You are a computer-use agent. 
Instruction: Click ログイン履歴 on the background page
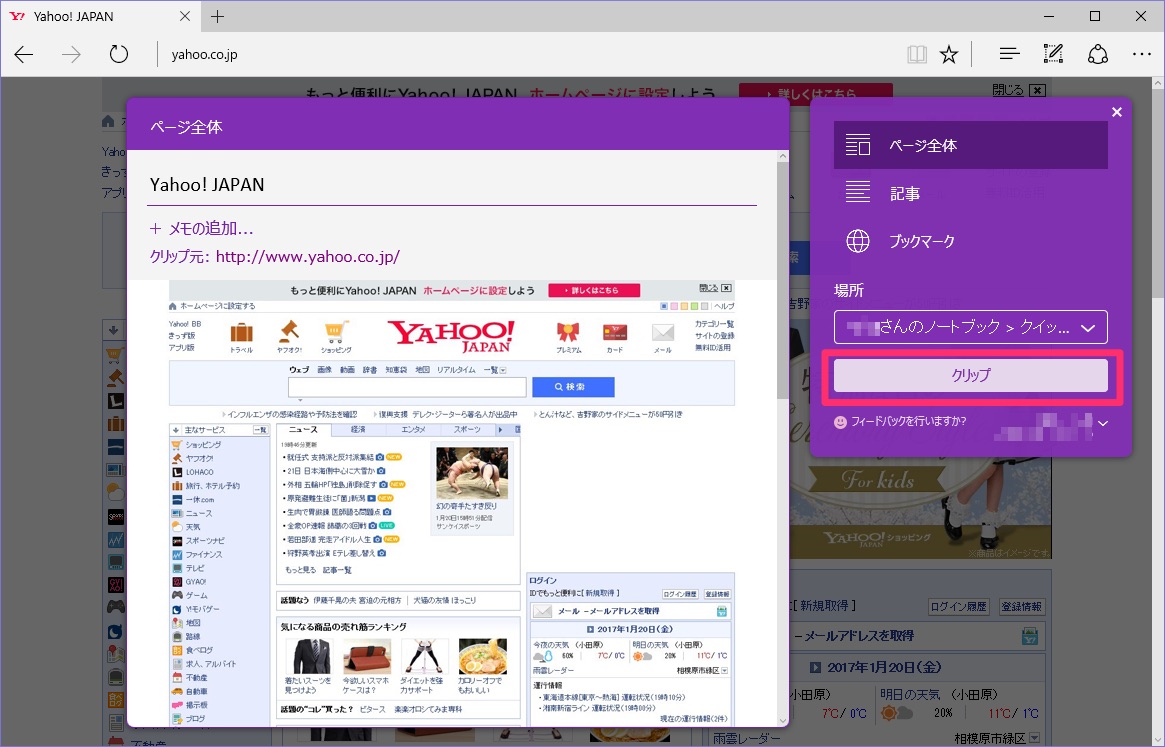click(958, 607)
